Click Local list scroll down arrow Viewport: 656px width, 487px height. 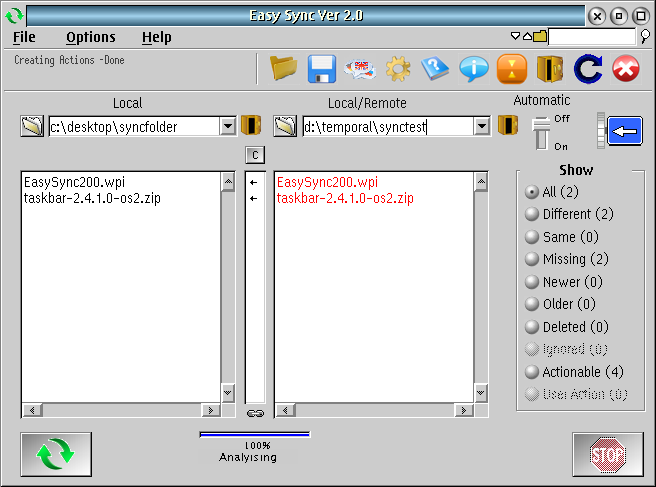point(228,393)
